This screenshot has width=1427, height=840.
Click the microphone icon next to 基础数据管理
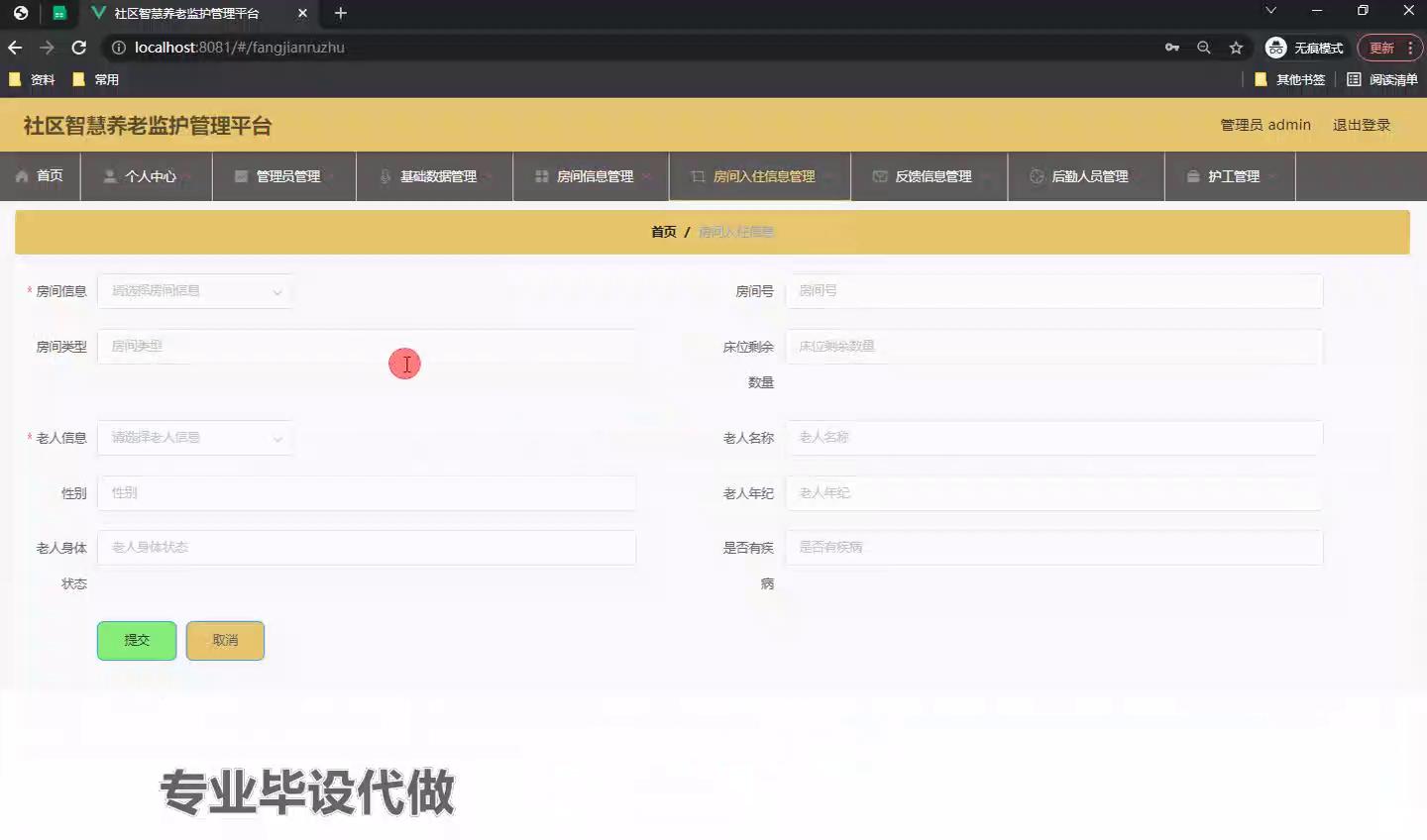click(x=385, y=175)
